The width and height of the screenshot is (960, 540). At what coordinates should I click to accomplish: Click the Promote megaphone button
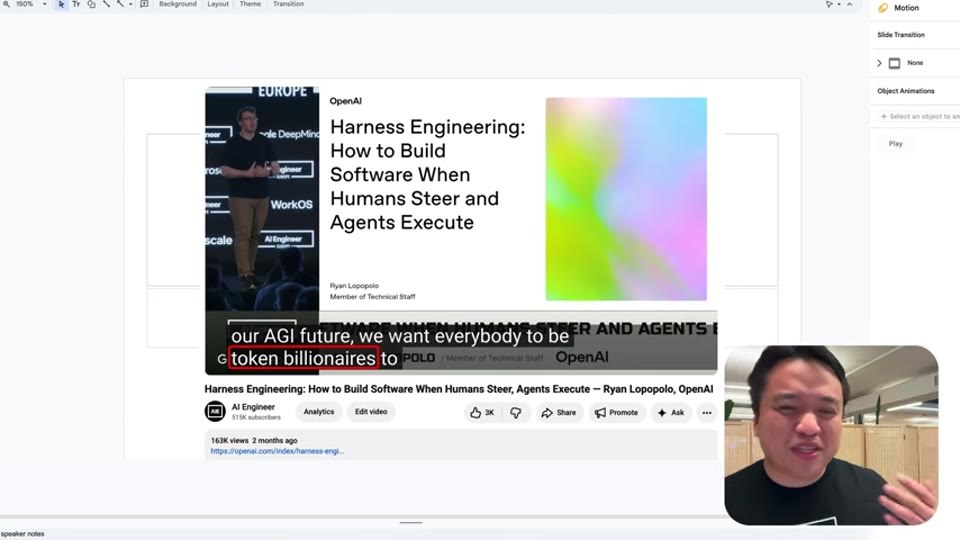[x=617, y=413]
